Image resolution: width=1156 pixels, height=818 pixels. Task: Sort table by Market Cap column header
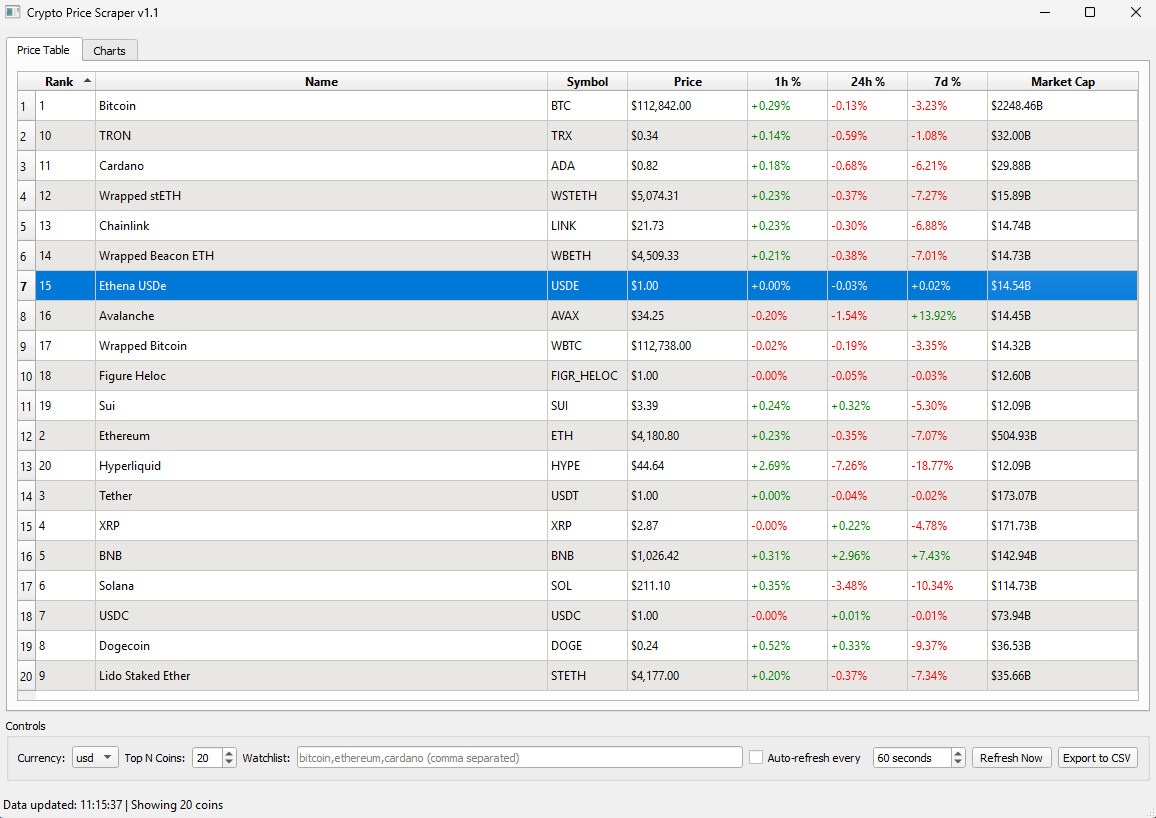pyautogui.click(x=1062, y=82)
